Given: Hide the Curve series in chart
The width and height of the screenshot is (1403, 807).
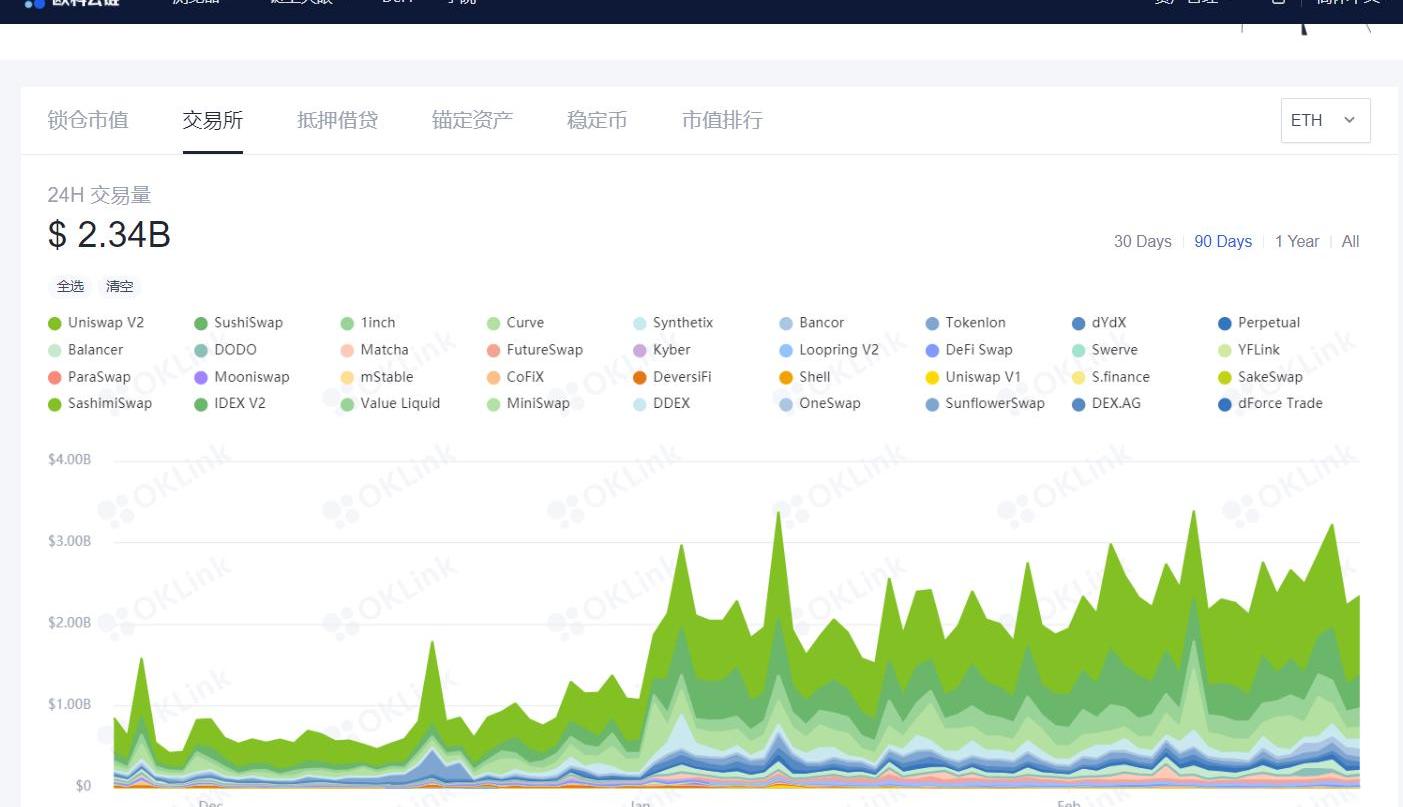Looking at the screenshot, I should (493, 323).
